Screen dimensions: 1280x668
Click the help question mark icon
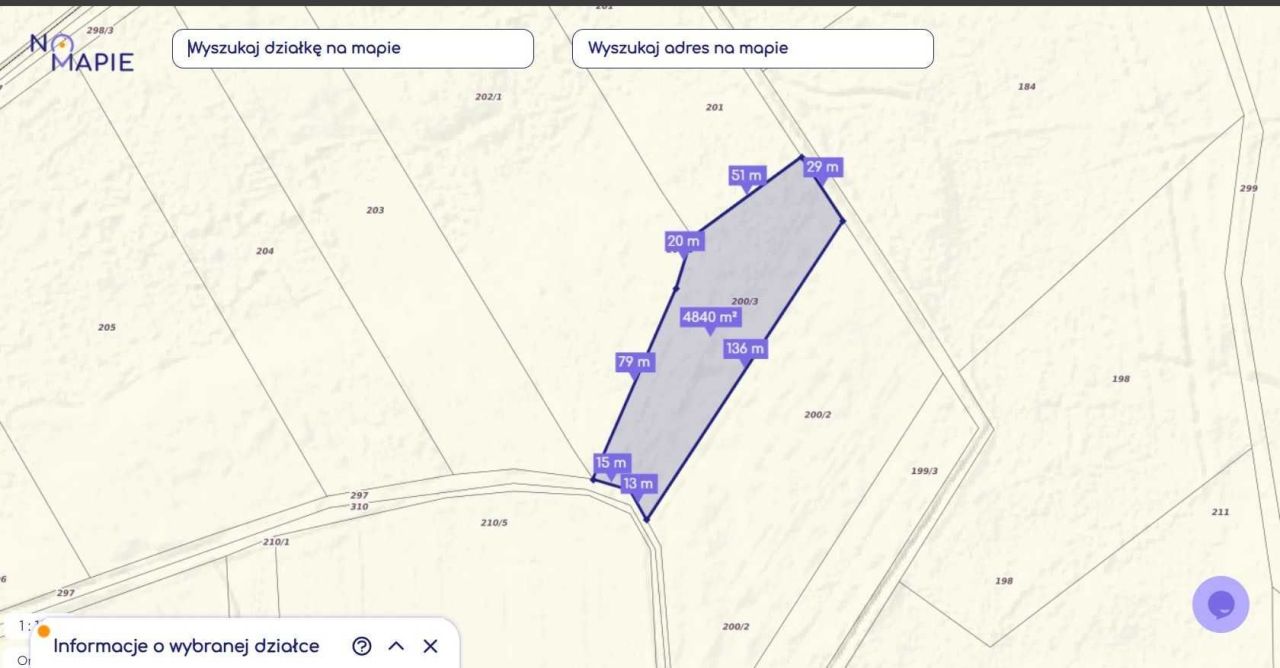pyautogui.click(x=362, y=646)
